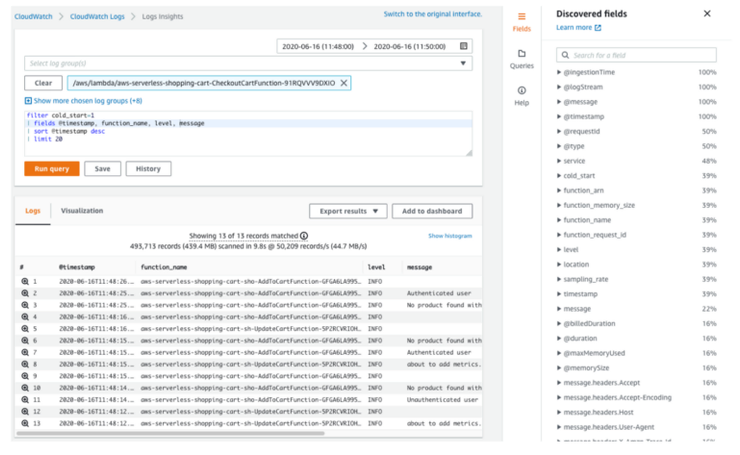Click in Search for a field box
The image size is (740, 455).
click(x=636, y=55)
